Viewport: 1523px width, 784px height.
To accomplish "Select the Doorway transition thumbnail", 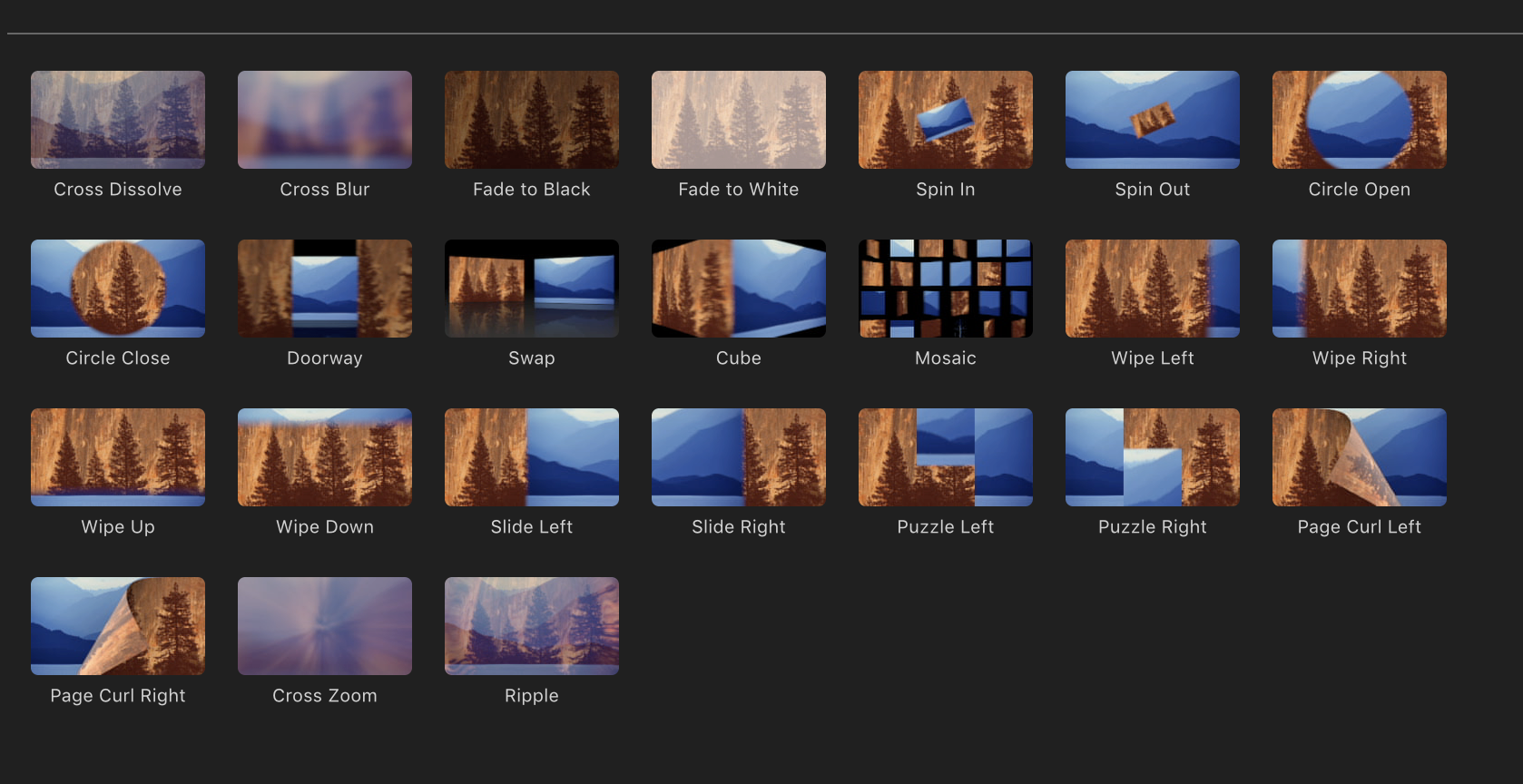I will point(325,289).
